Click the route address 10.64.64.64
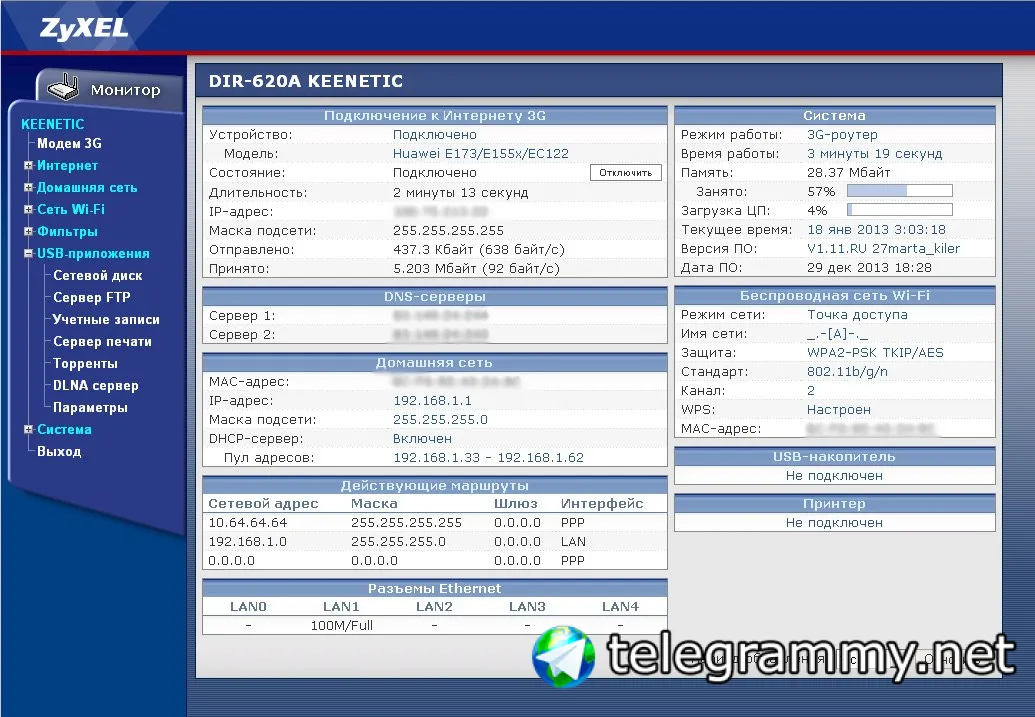The width and height of the screenshot is (1035, 717). pyautogui.click(x=248, y=523)
